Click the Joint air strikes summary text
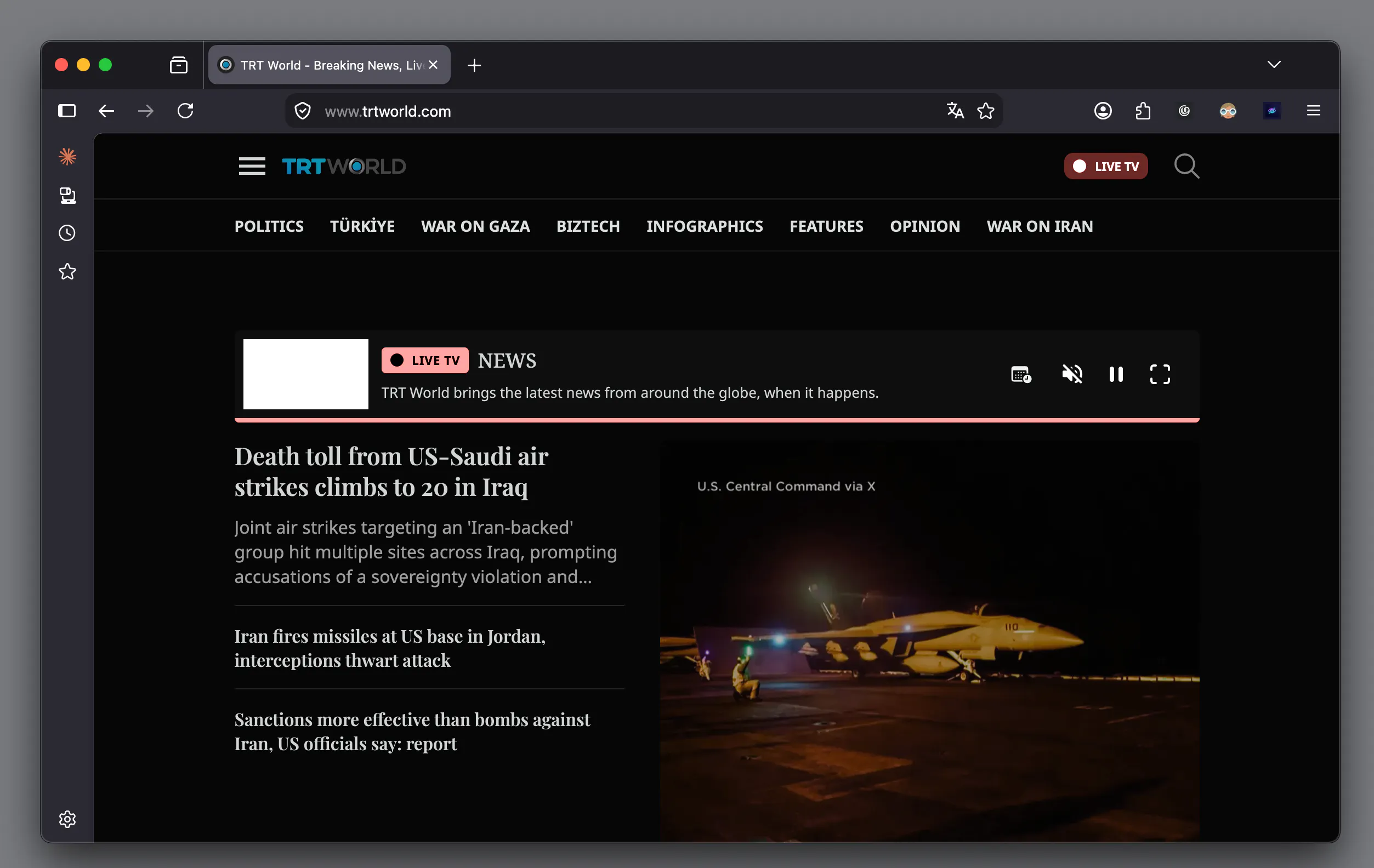This screenshot has width=1374, height=868. (425, 552)
